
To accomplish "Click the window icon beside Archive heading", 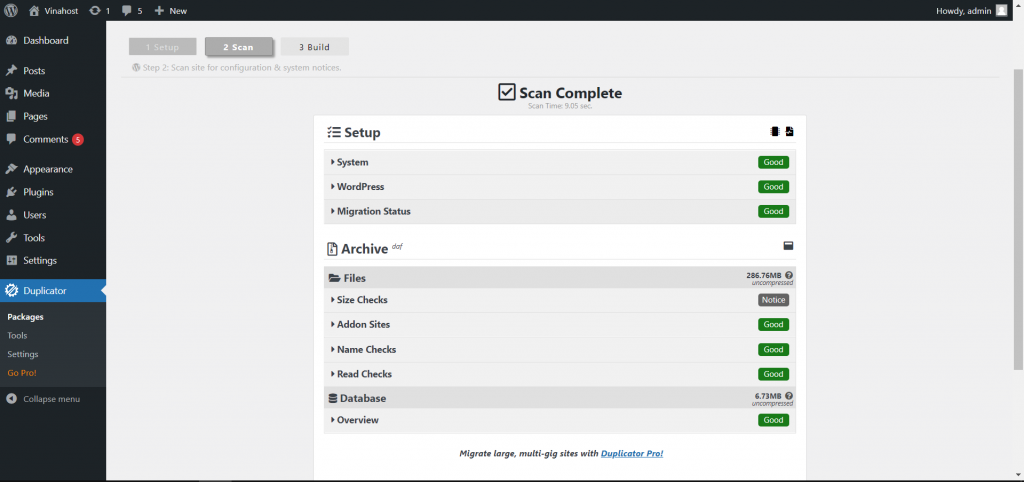I will tap(788, 246).
